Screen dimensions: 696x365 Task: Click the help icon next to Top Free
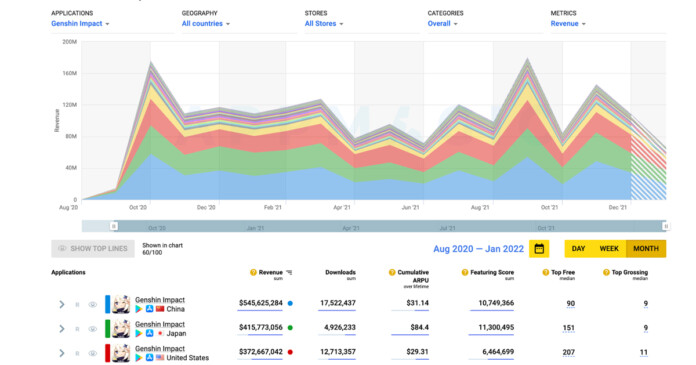point(546,272)
